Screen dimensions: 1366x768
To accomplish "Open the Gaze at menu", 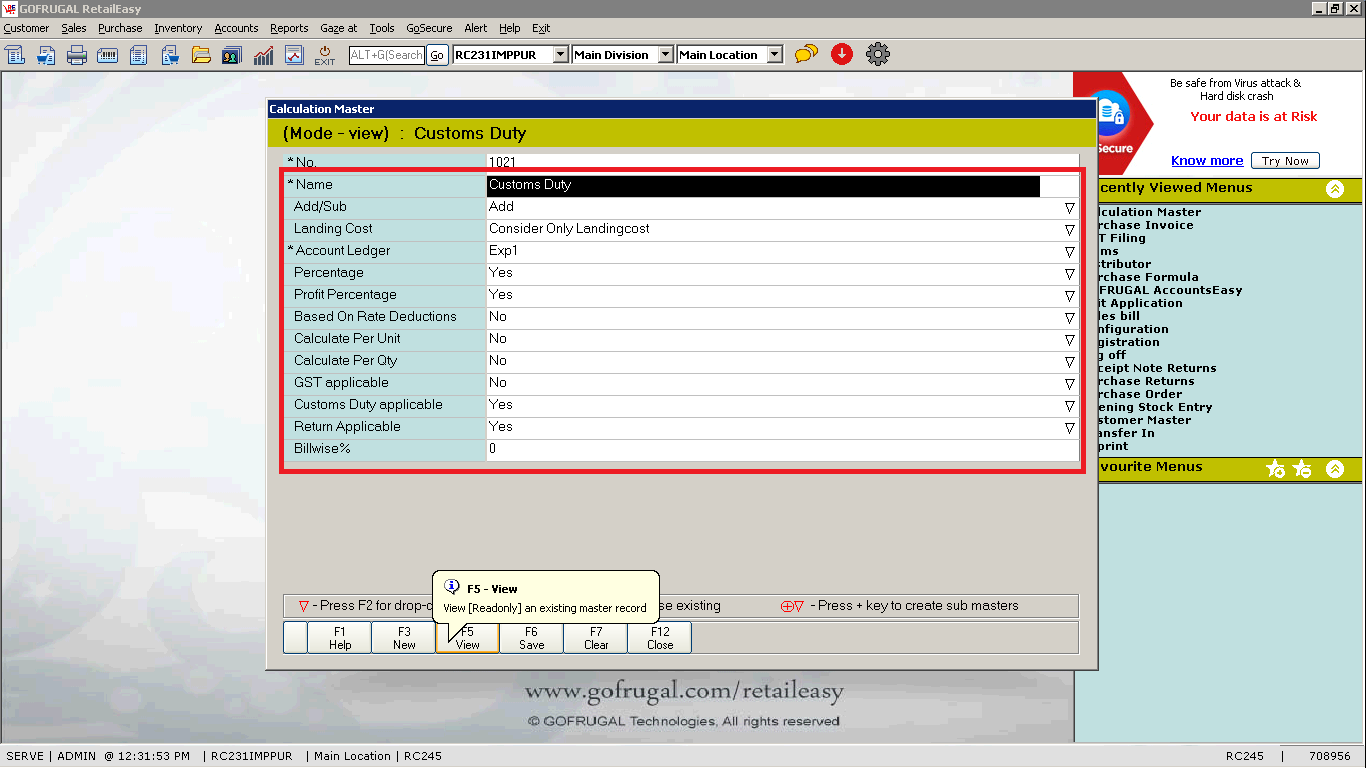I will click(x=339, y=28).
